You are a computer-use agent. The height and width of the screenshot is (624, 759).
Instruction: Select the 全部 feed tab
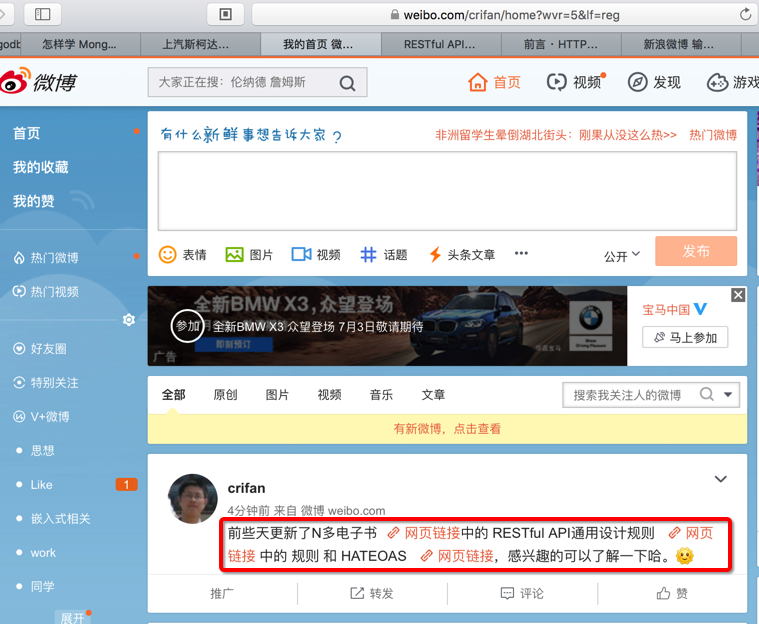(173, 395)
